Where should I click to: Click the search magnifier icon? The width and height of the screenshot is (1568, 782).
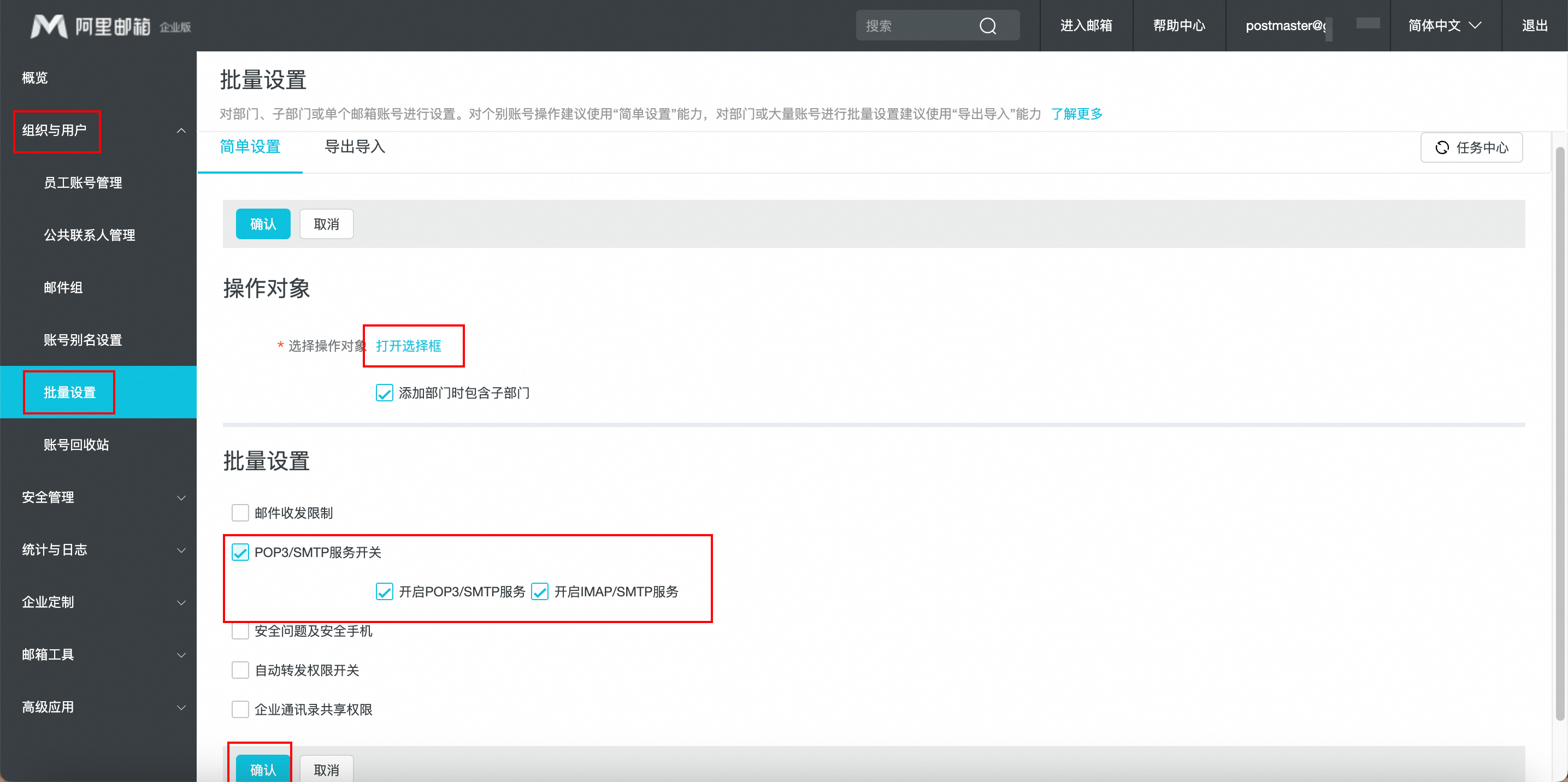pyautogui.click(x=987, y=26)
